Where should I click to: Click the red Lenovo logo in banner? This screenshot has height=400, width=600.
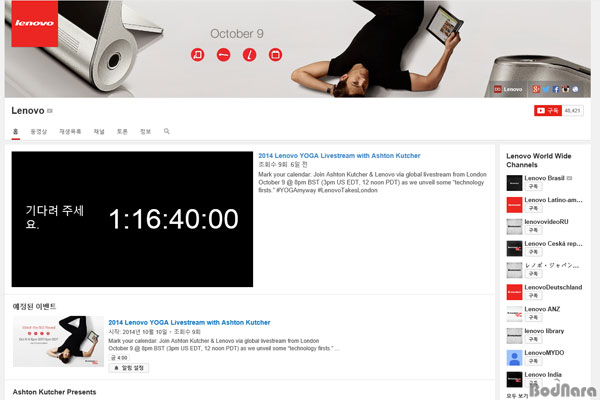click(x=35, y=23)
